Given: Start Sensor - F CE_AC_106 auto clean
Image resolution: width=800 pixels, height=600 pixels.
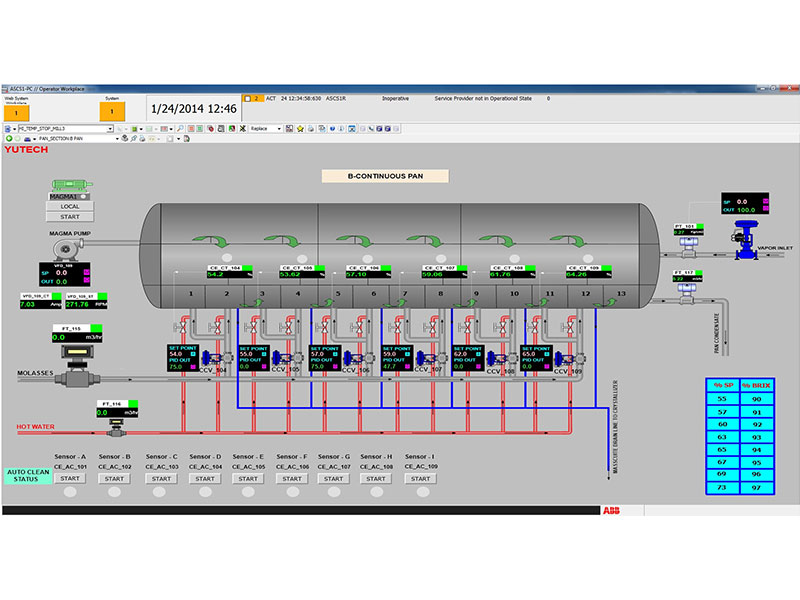Looking at the screenshot, I should (292, 479).
